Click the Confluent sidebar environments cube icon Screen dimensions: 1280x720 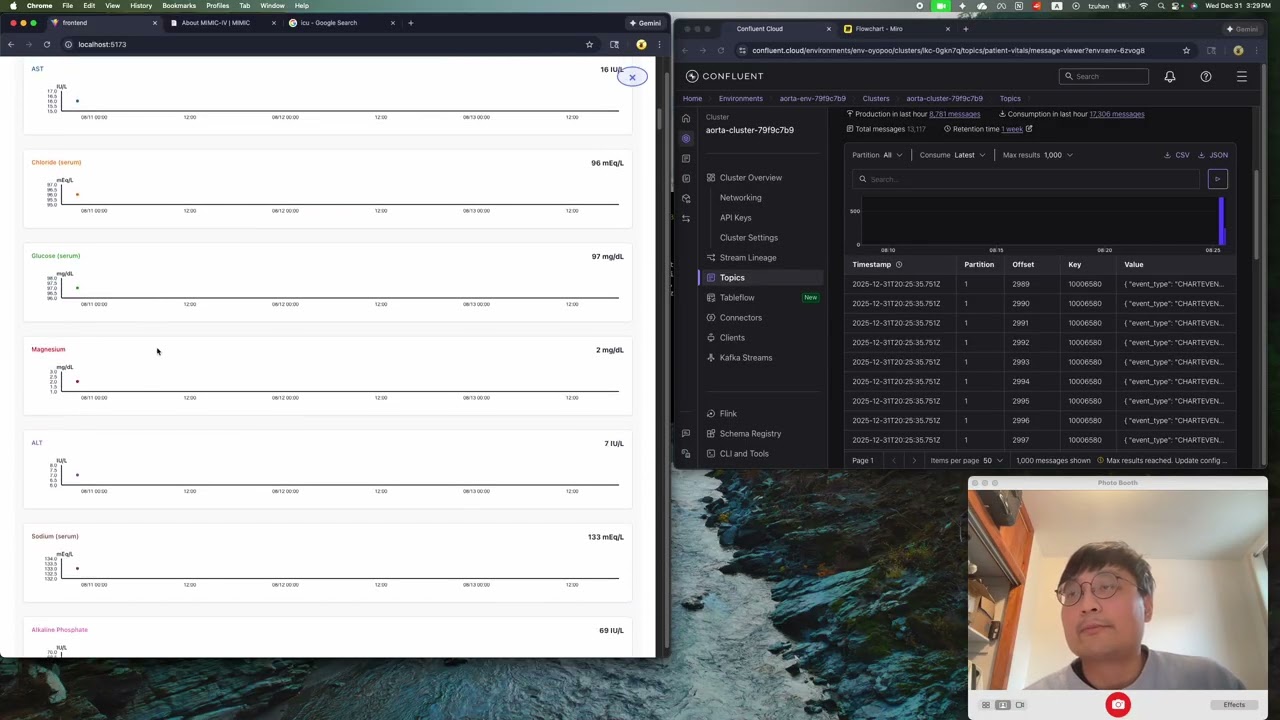[x=686, y=138]
